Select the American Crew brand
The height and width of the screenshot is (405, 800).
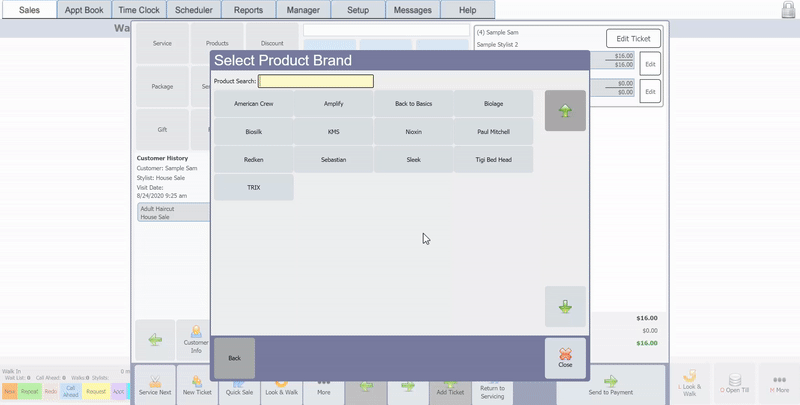(254, 104)
